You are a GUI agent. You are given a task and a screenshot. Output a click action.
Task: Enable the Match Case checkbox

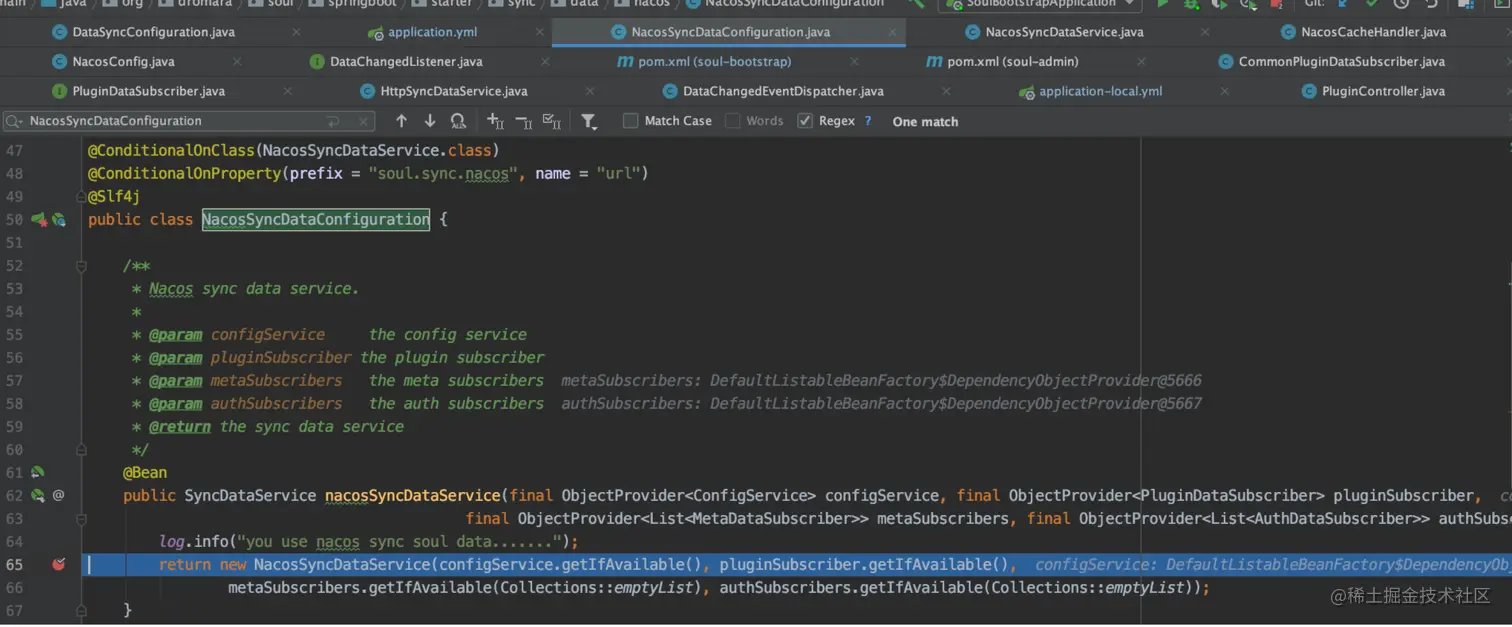point(630,121)
